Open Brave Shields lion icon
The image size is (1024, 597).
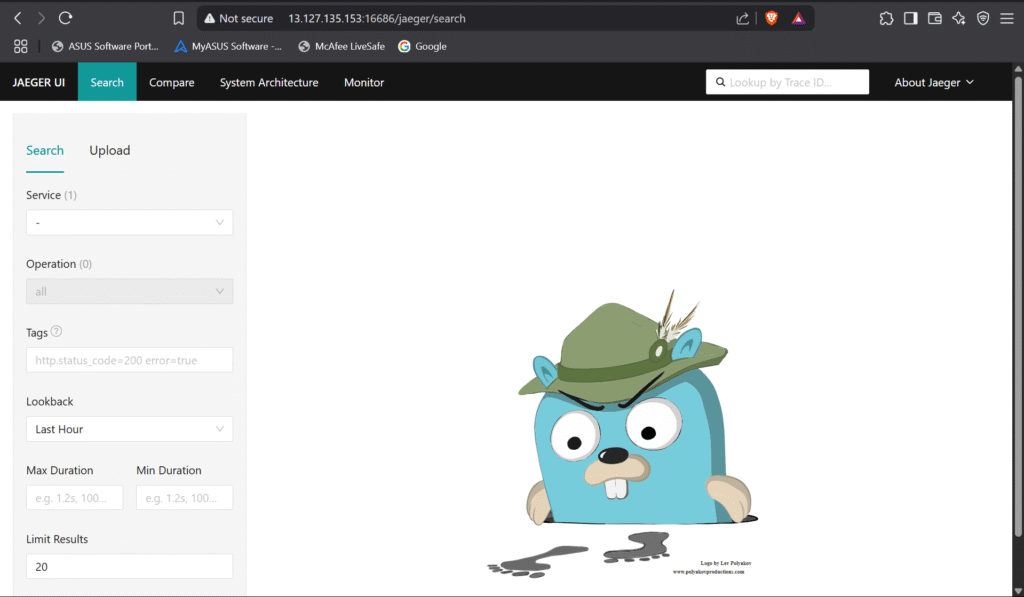(x=771, y=18)
